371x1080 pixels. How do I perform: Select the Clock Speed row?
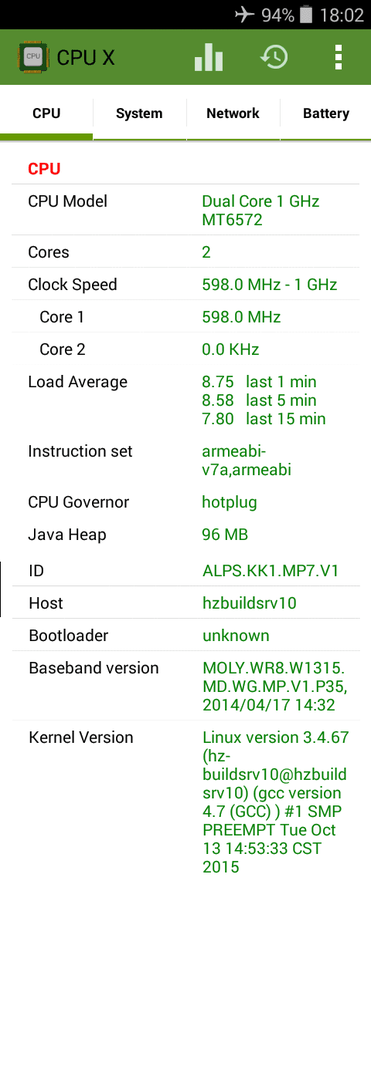[186, 284]
